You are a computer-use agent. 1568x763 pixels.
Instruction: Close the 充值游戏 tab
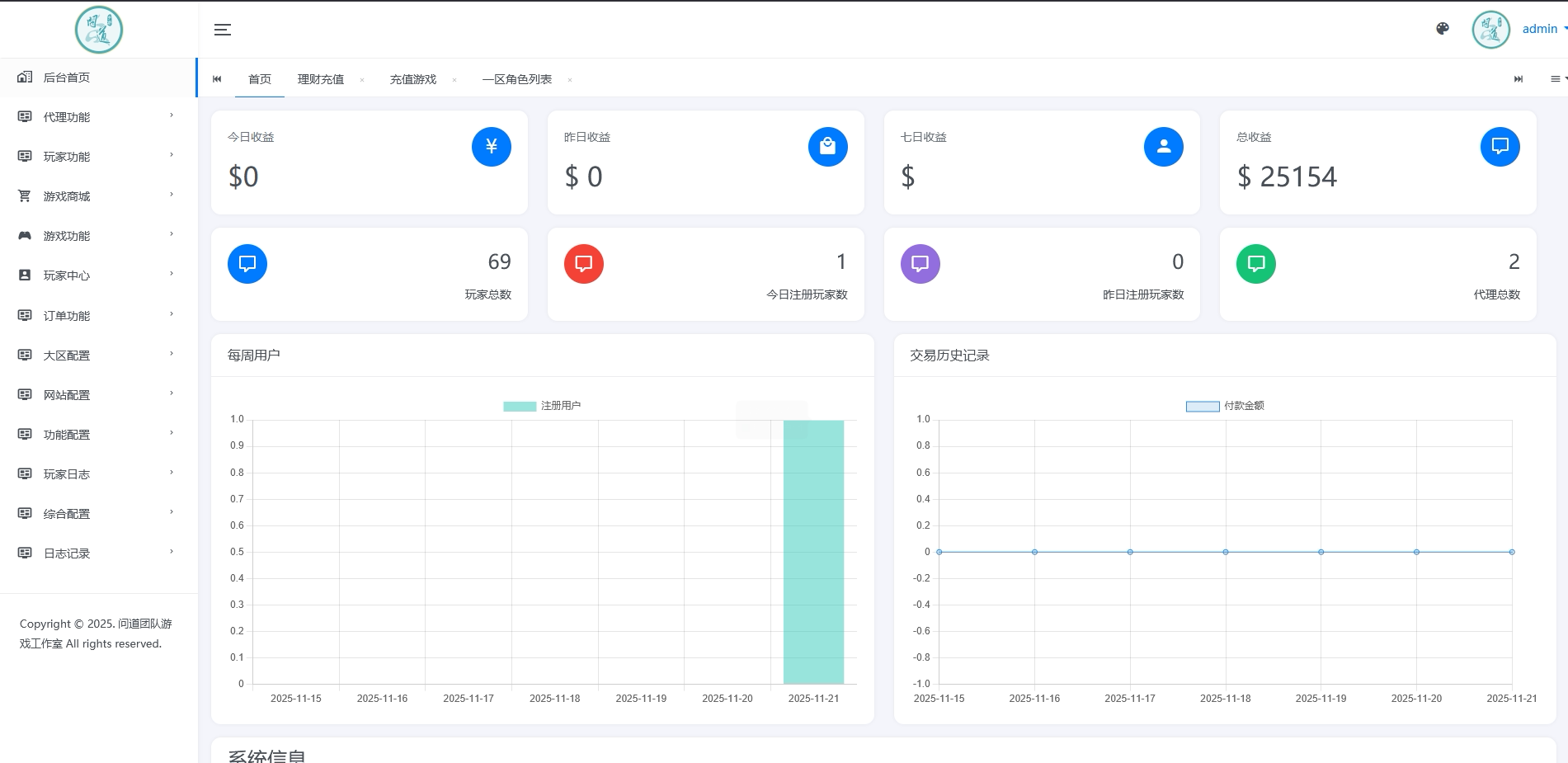(454, 80)
